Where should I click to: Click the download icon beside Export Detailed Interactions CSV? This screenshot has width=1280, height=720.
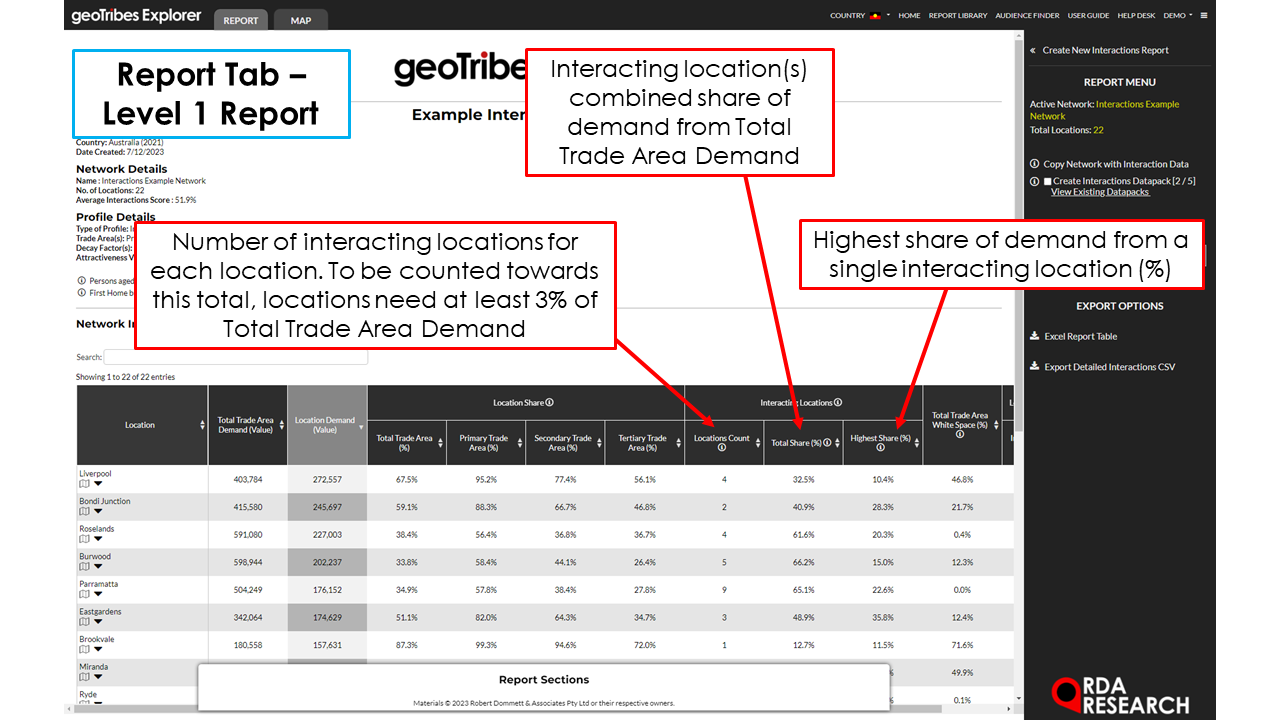click(1034, 367)
